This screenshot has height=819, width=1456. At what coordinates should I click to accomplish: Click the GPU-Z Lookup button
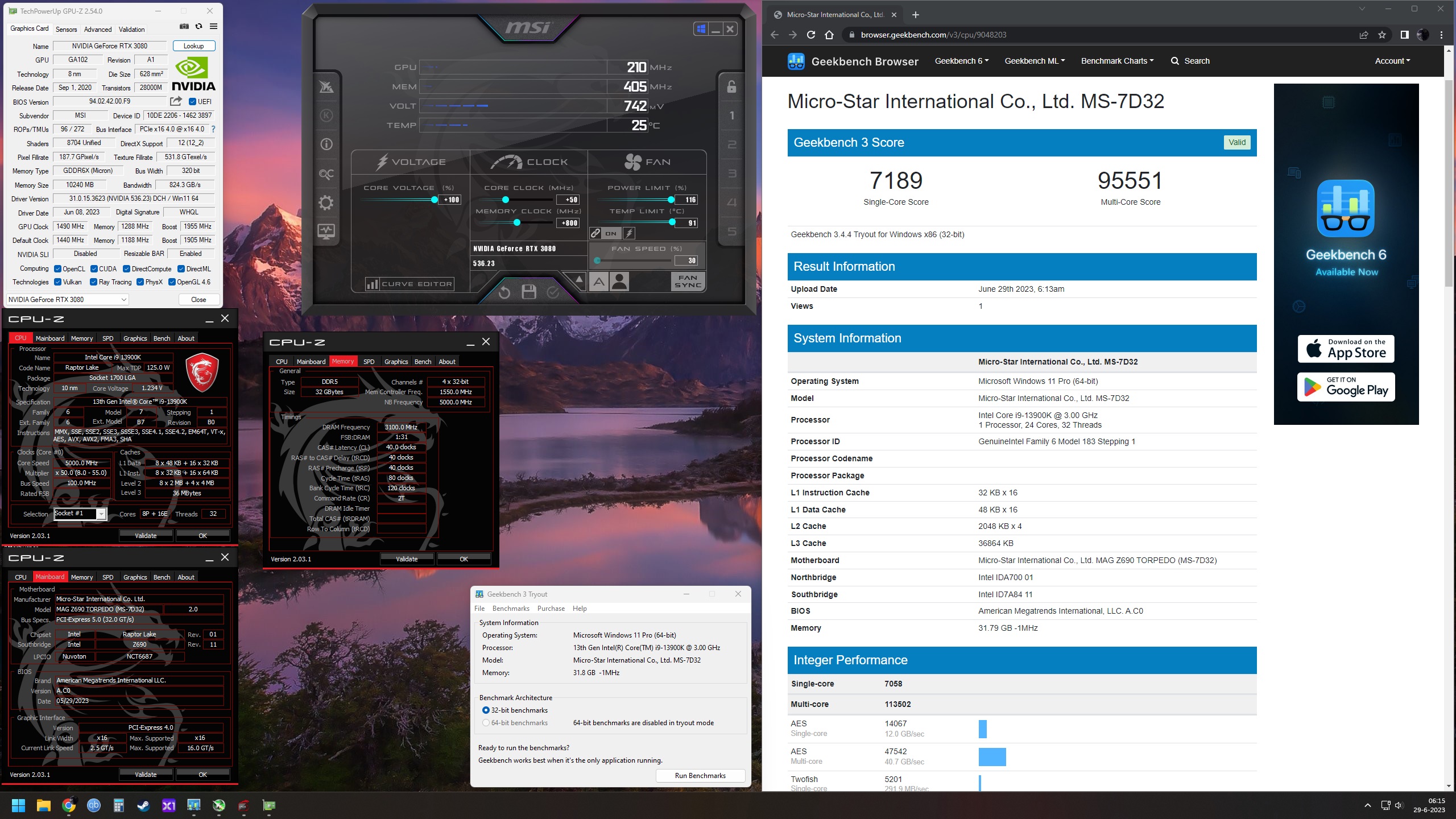coord(193,46)
